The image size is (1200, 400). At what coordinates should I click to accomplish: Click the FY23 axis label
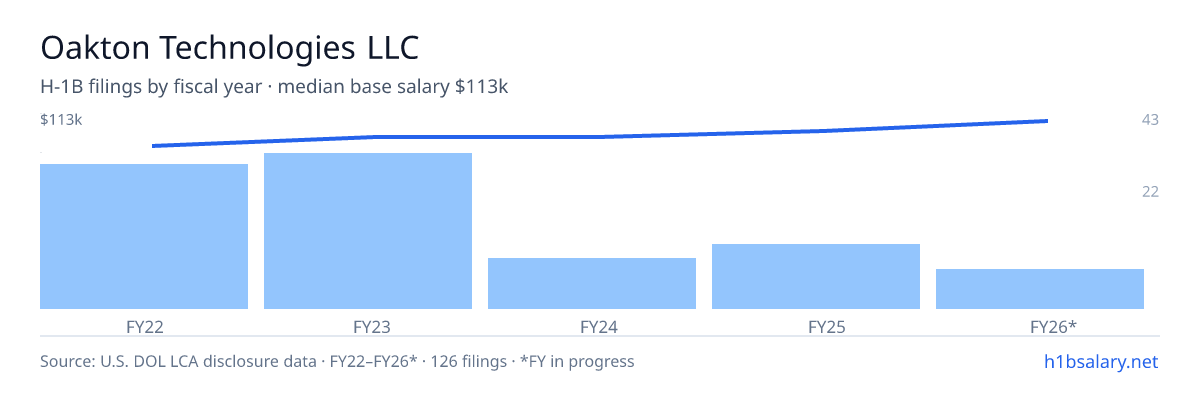370,326
